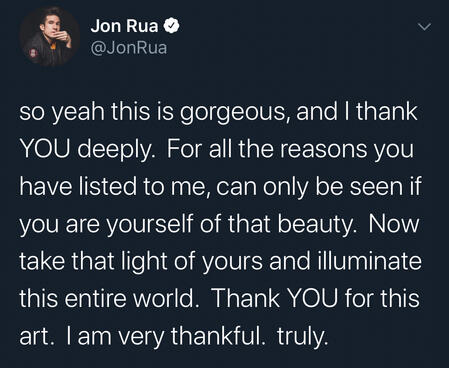This screenshot has height=368, width=449.
Task: Click the word "gorgeous" in the tweet
Action: point(233,112)
